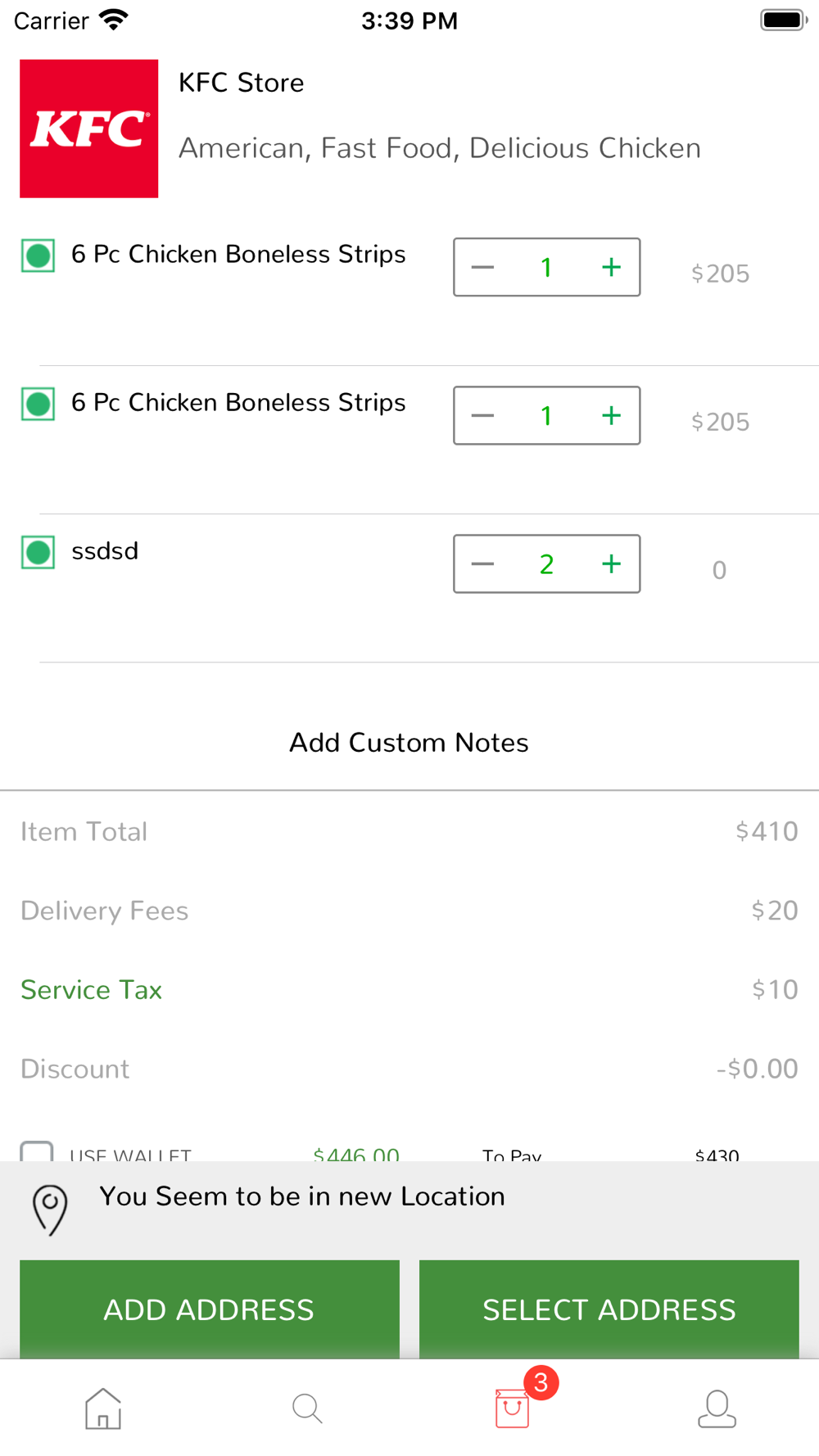Enable the Use Wallet checkbox
The width and height of the screenshot is (819, 1456).
[37, 1151]
